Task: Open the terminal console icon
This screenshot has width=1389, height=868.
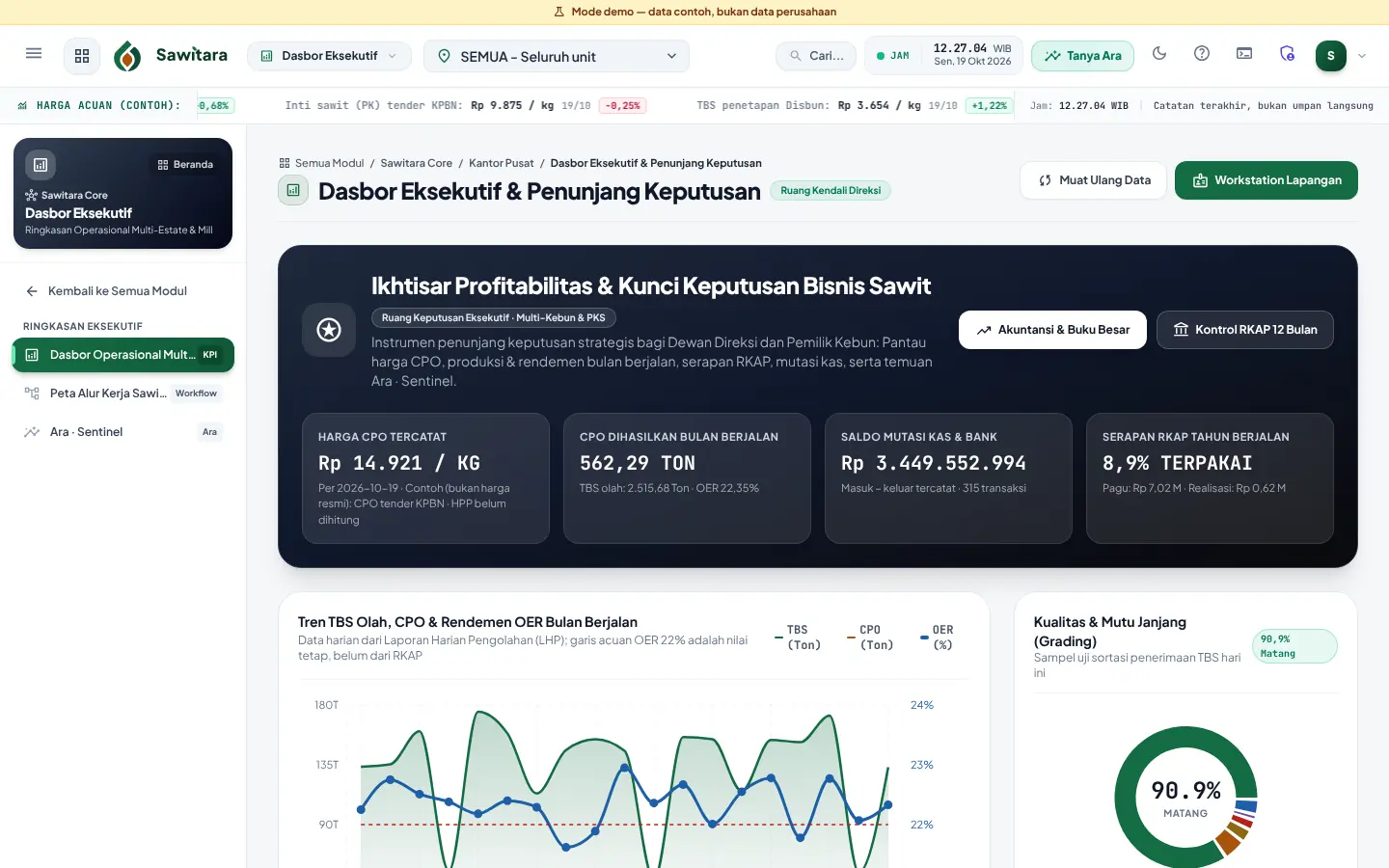Action: (x=1244, y=54)
